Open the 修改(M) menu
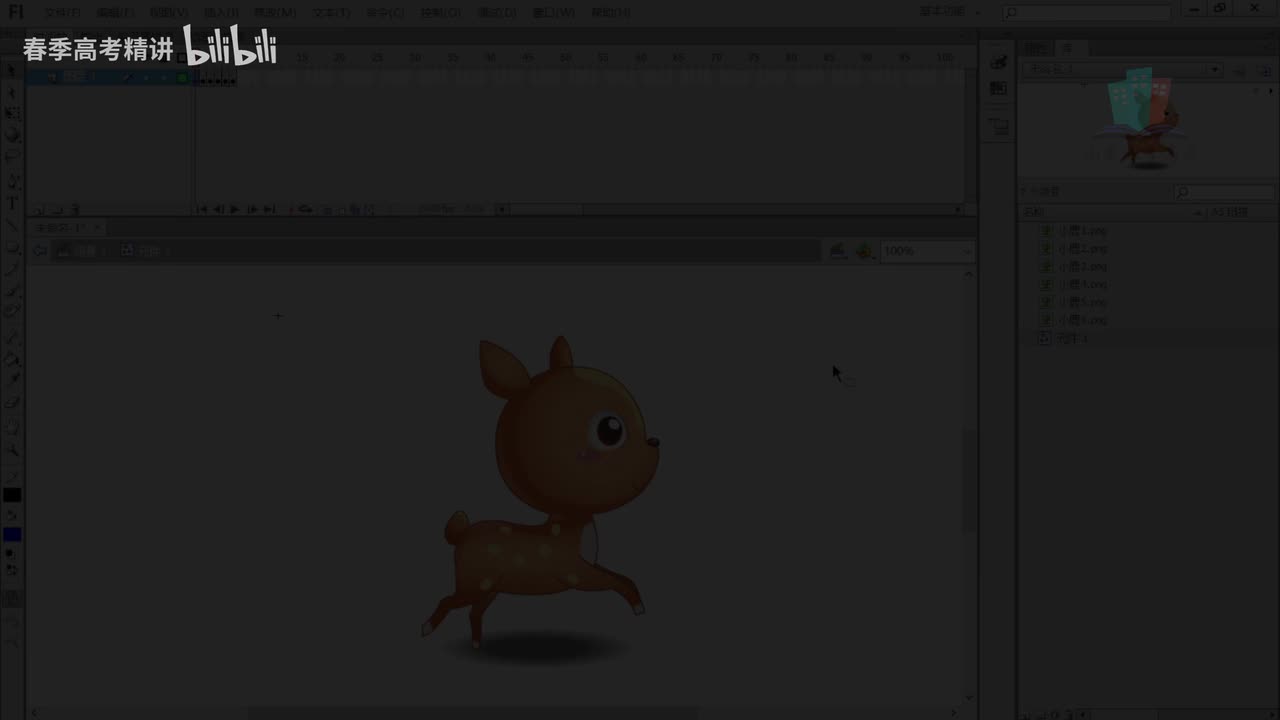 pos(275,12)
